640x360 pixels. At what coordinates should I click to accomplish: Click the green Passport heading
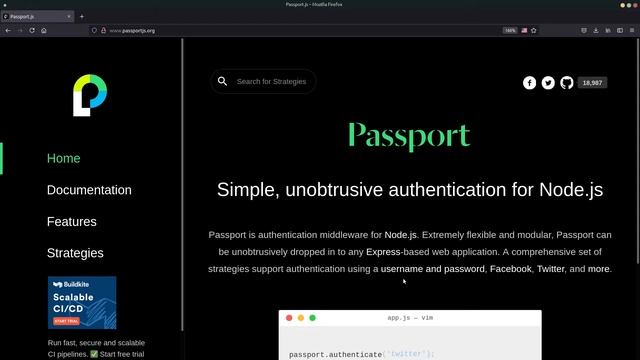pyautogui.click(x=409, y=136)
